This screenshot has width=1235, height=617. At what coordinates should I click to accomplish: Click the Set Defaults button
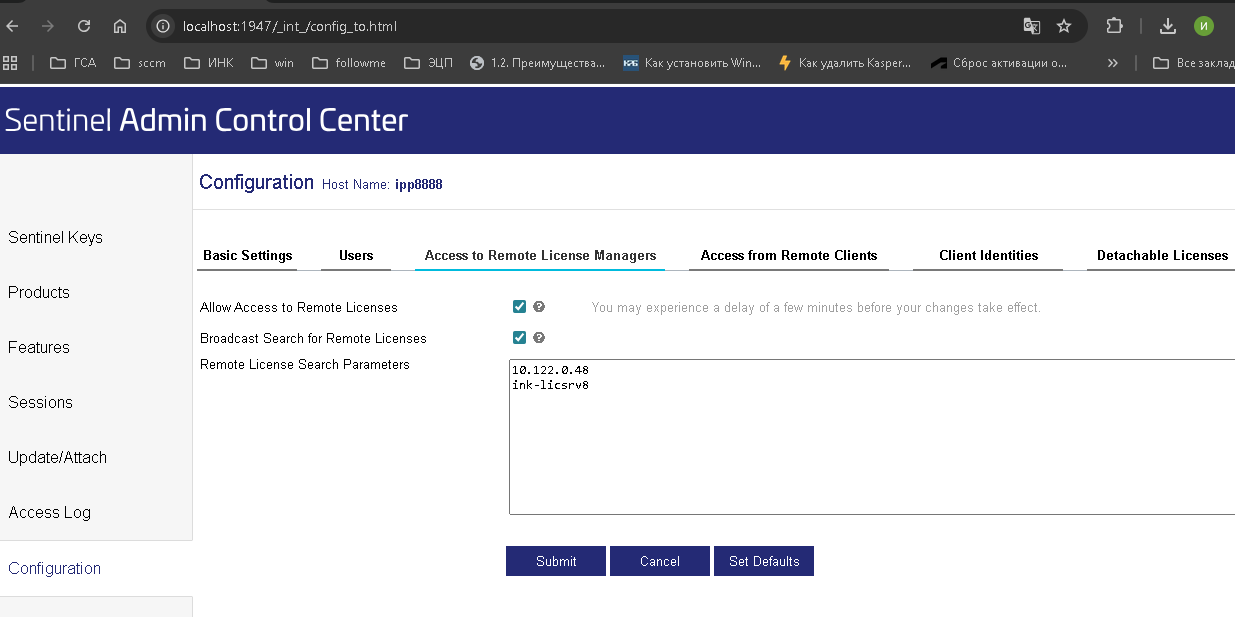coord(764,561)
